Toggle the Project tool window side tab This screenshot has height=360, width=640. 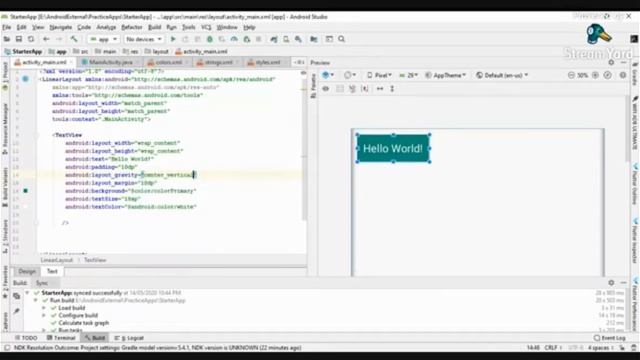click(5, 75)
